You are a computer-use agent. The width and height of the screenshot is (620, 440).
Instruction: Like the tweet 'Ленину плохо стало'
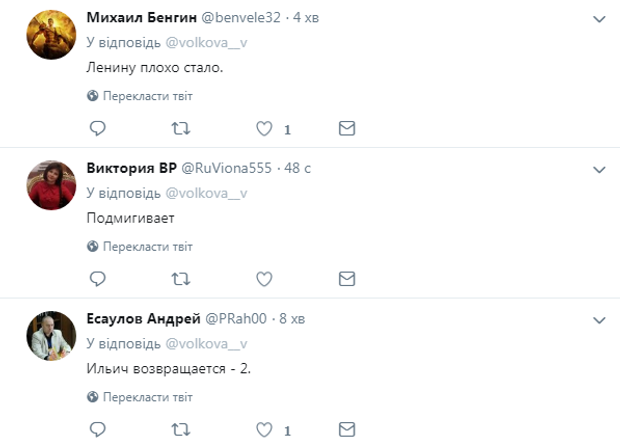pyautogui.click(x=265, y=129)
